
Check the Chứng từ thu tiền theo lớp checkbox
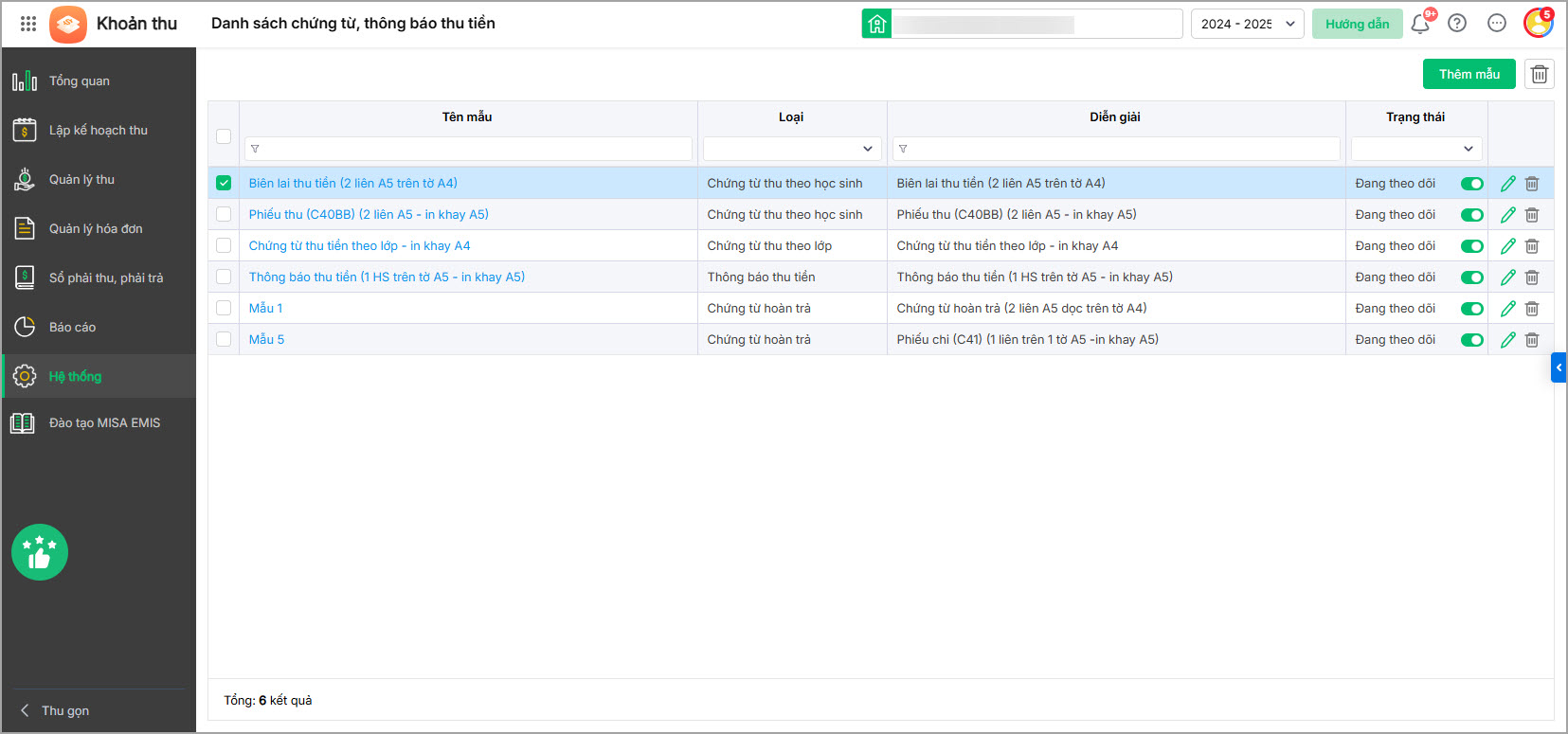coord(224,245)
